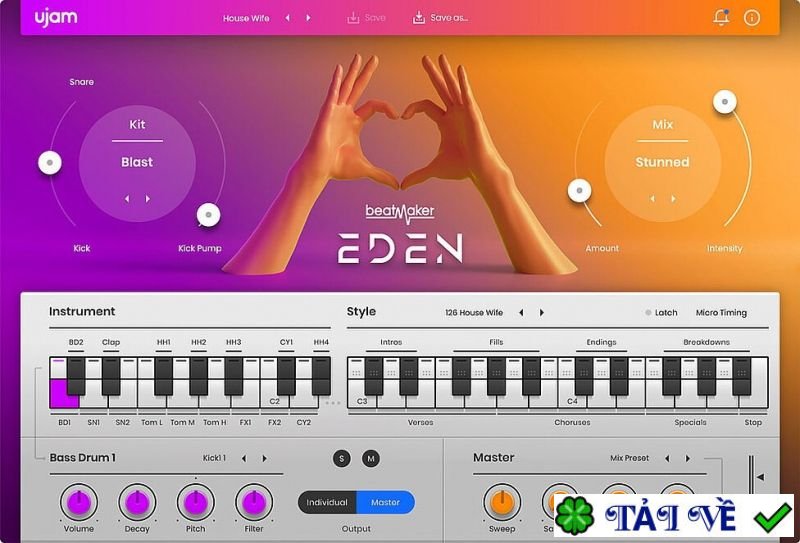Click the C4 key in Style keyboard

pos(570,401)
